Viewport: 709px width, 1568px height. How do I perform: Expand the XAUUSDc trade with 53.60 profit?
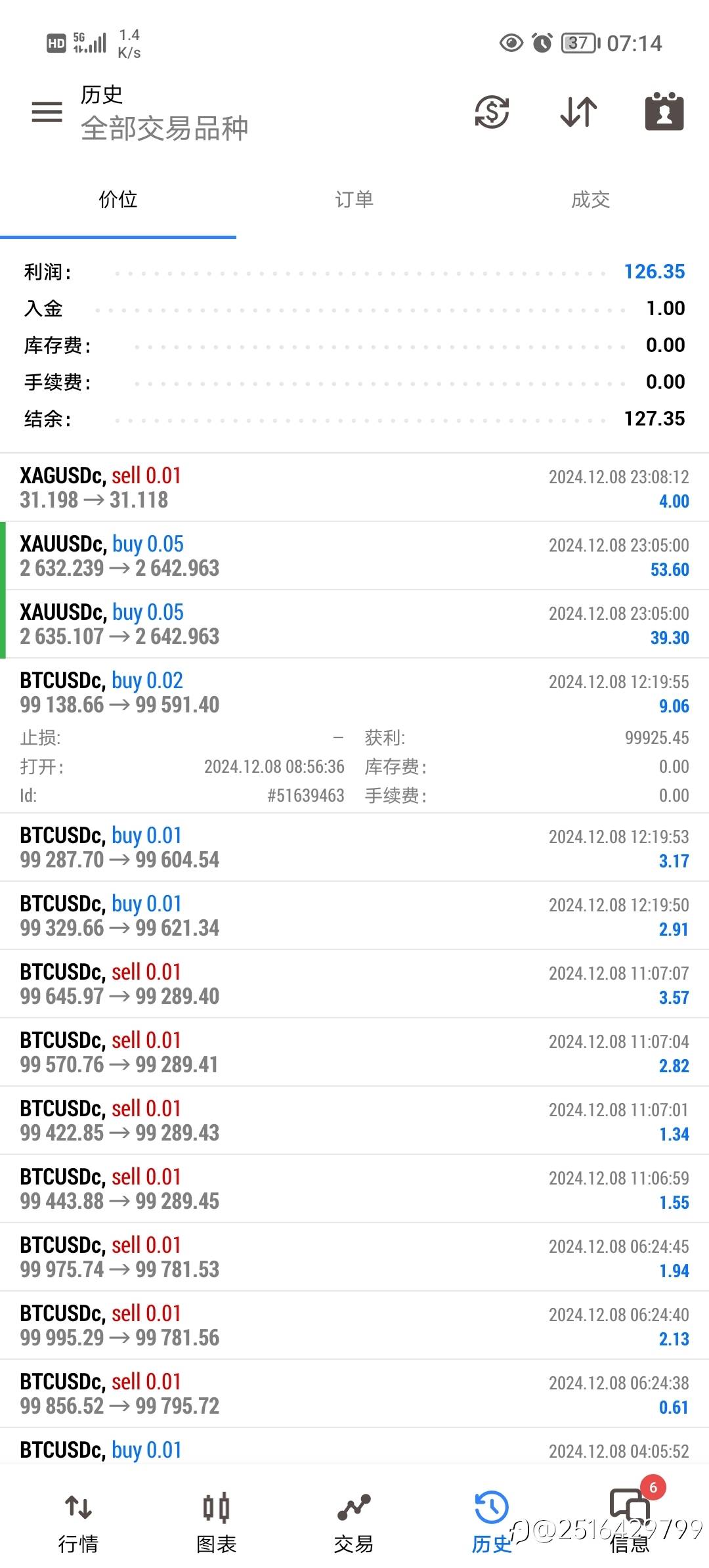[354, 556]
